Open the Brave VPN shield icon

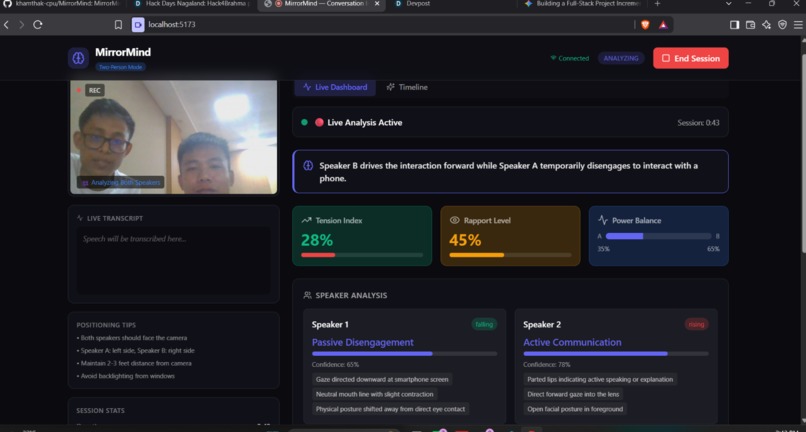point(782,25)
